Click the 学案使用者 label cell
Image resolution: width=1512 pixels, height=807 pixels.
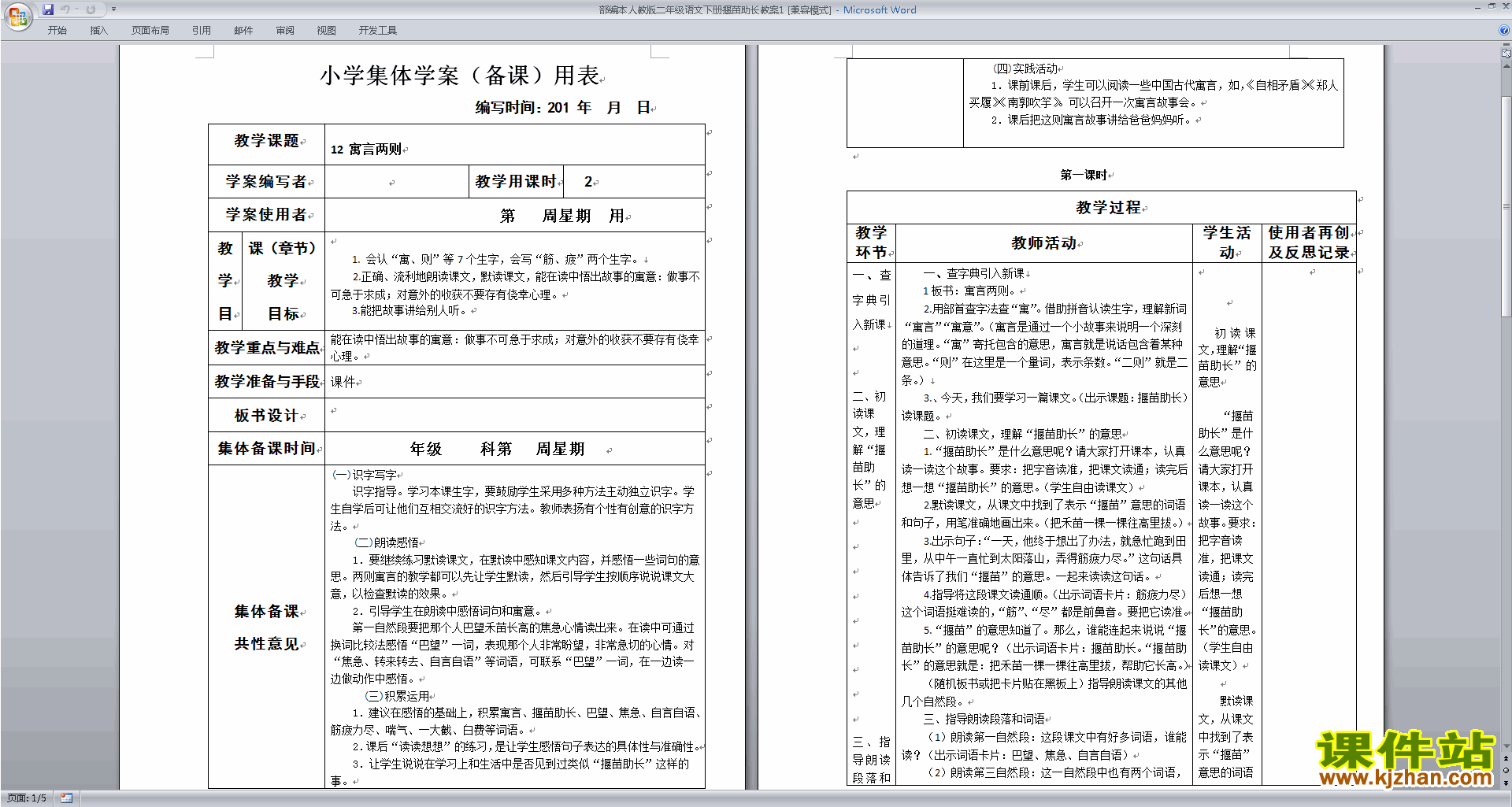click(x=266, y=215)
